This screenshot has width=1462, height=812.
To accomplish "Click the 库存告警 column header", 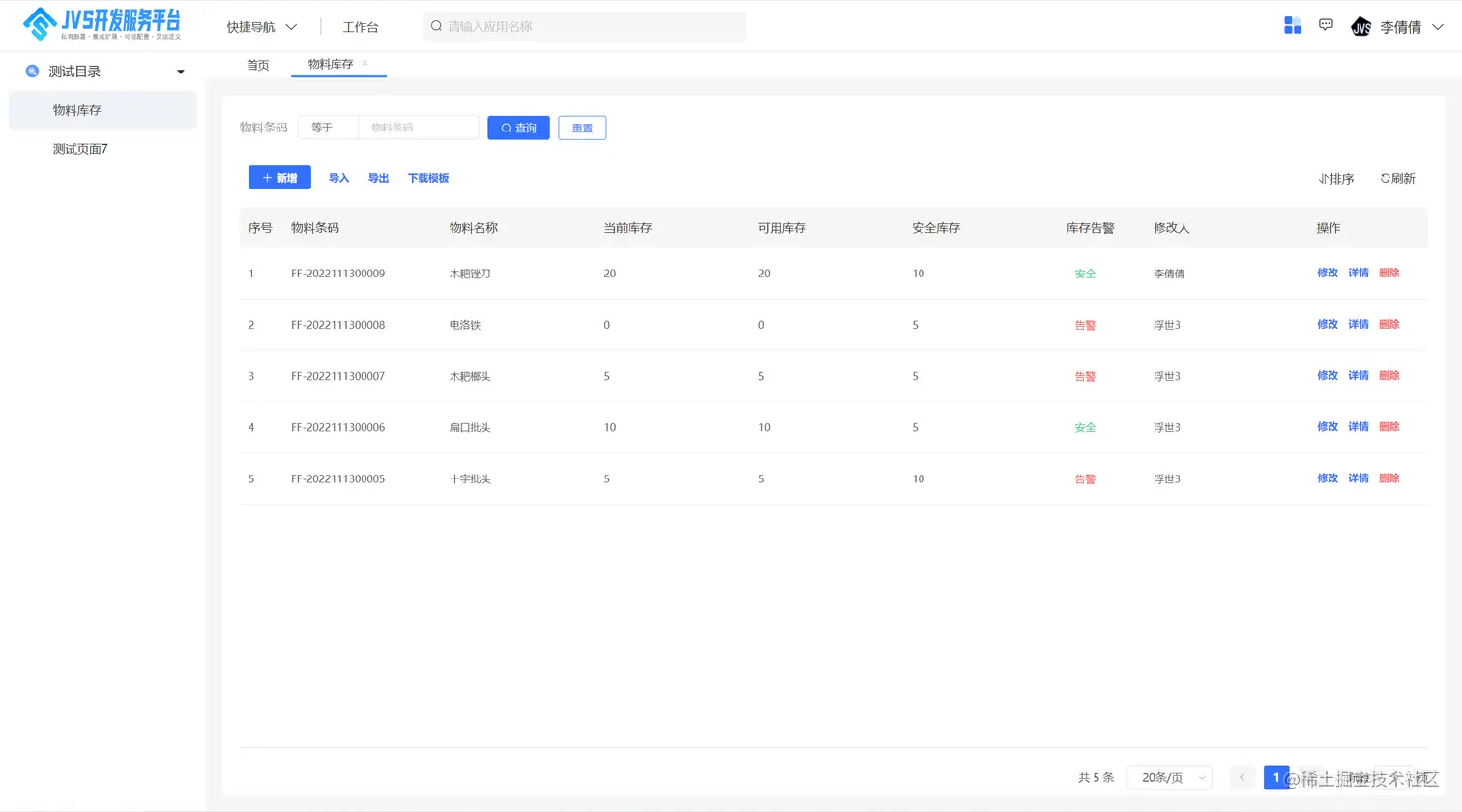I will (x=1090, y=228).
